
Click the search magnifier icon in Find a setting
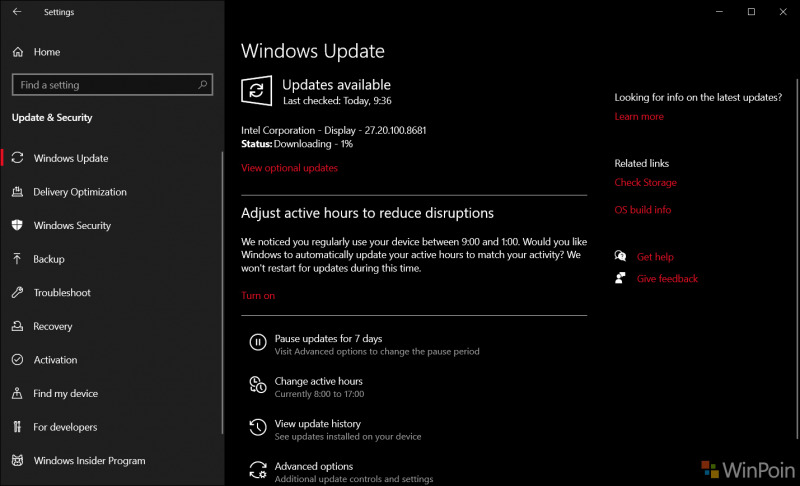203,85
